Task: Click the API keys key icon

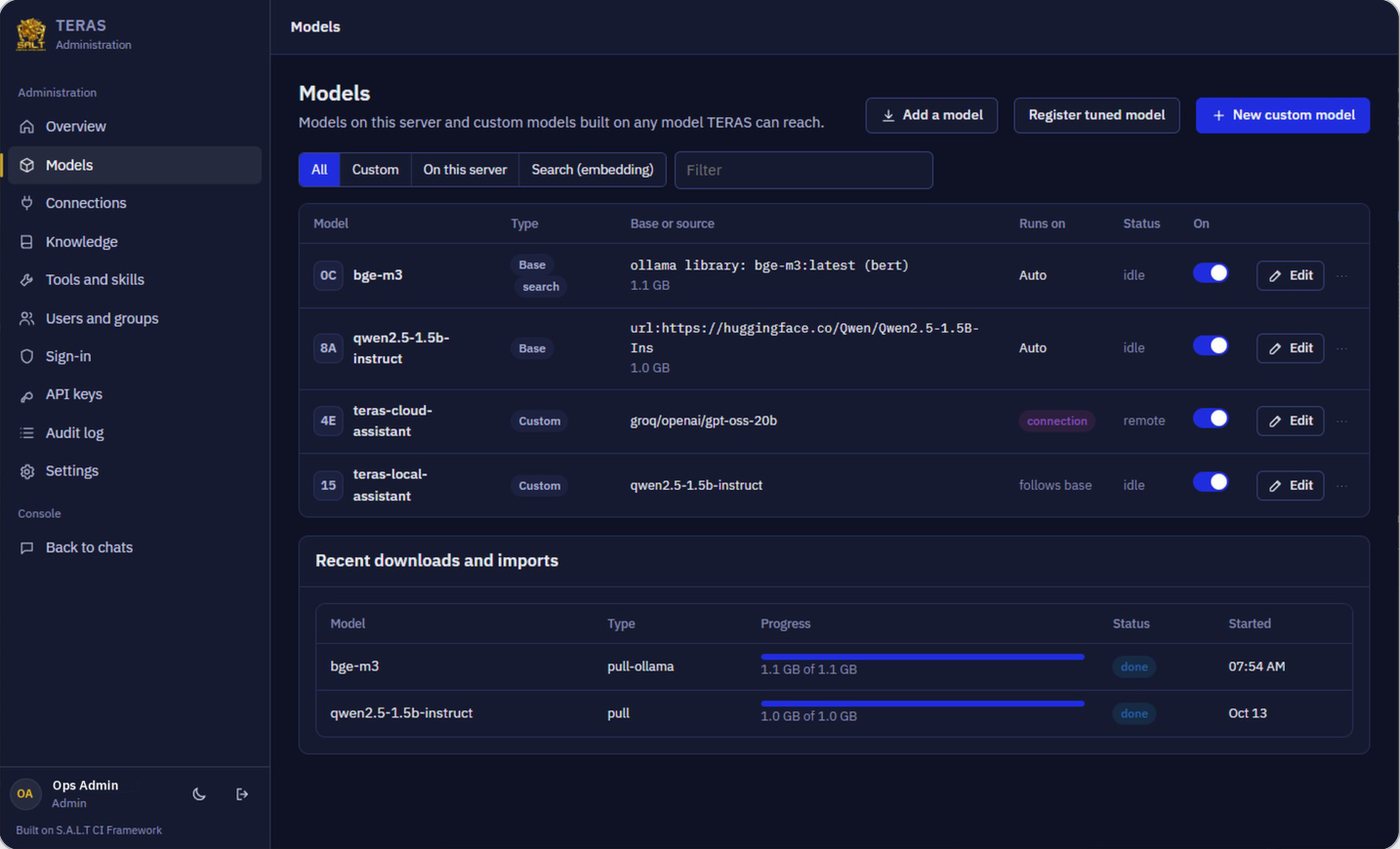Action: [27, 395]
